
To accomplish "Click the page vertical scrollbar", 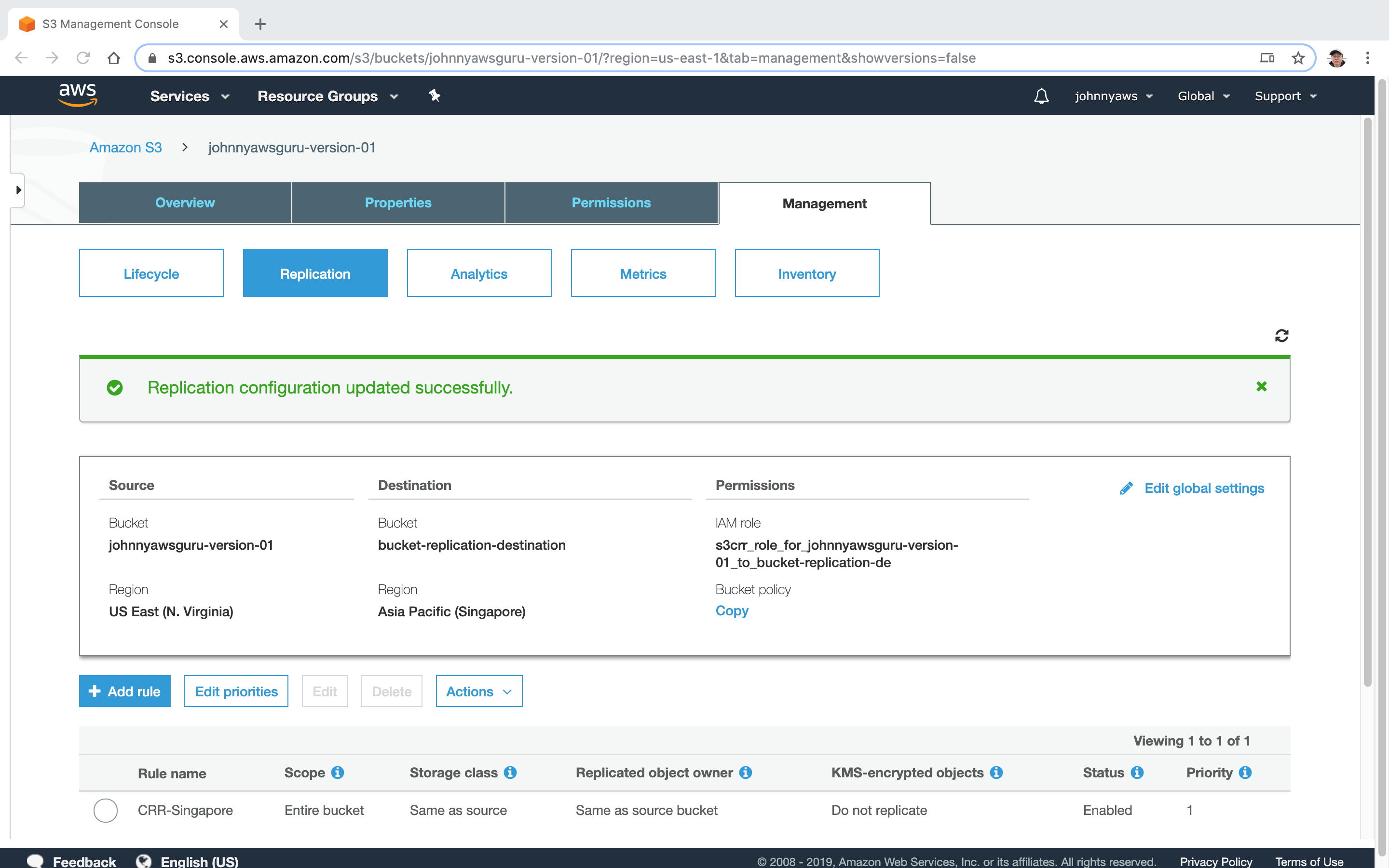I will point(1367,402).
